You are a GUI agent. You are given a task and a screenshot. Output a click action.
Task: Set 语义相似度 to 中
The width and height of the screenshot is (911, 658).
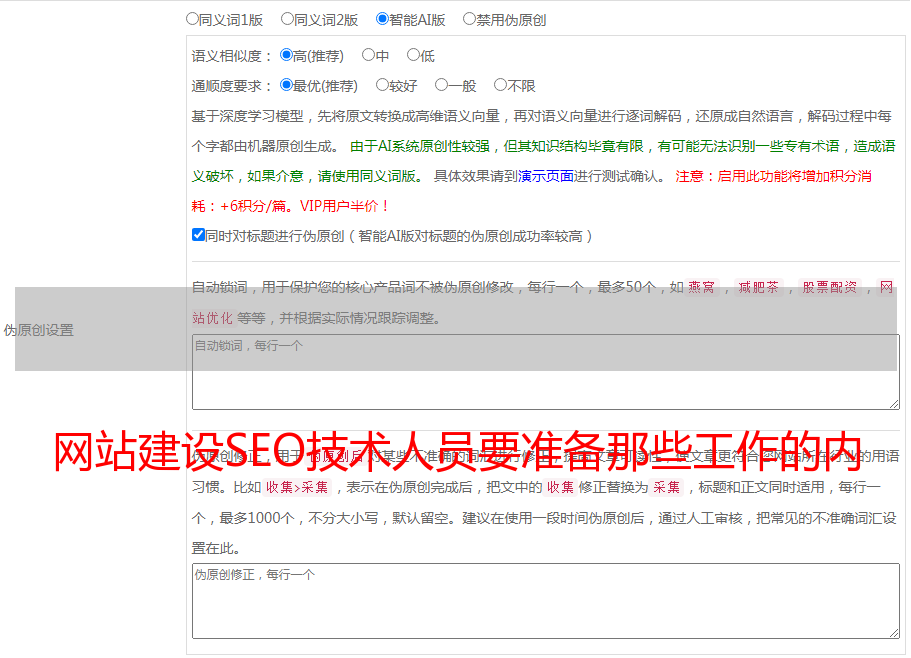tap(368, 55)
